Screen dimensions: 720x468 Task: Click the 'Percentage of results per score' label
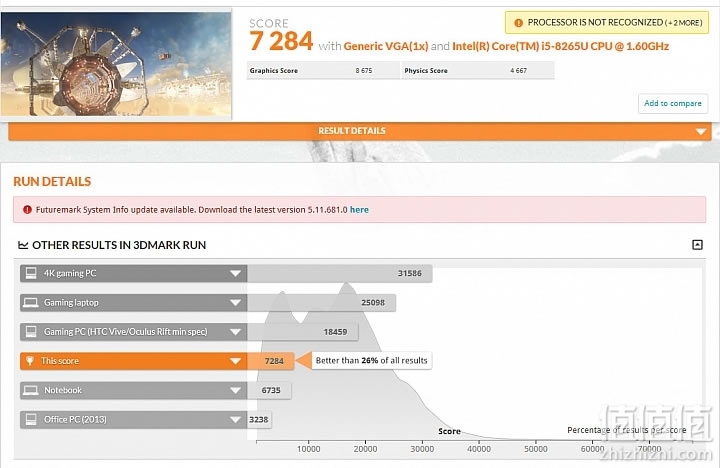click(x=626, y=430)
